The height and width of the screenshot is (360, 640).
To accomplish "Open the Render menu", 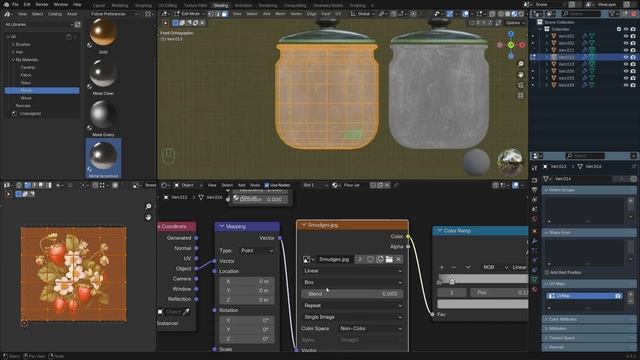I will [x=42, y=4].
